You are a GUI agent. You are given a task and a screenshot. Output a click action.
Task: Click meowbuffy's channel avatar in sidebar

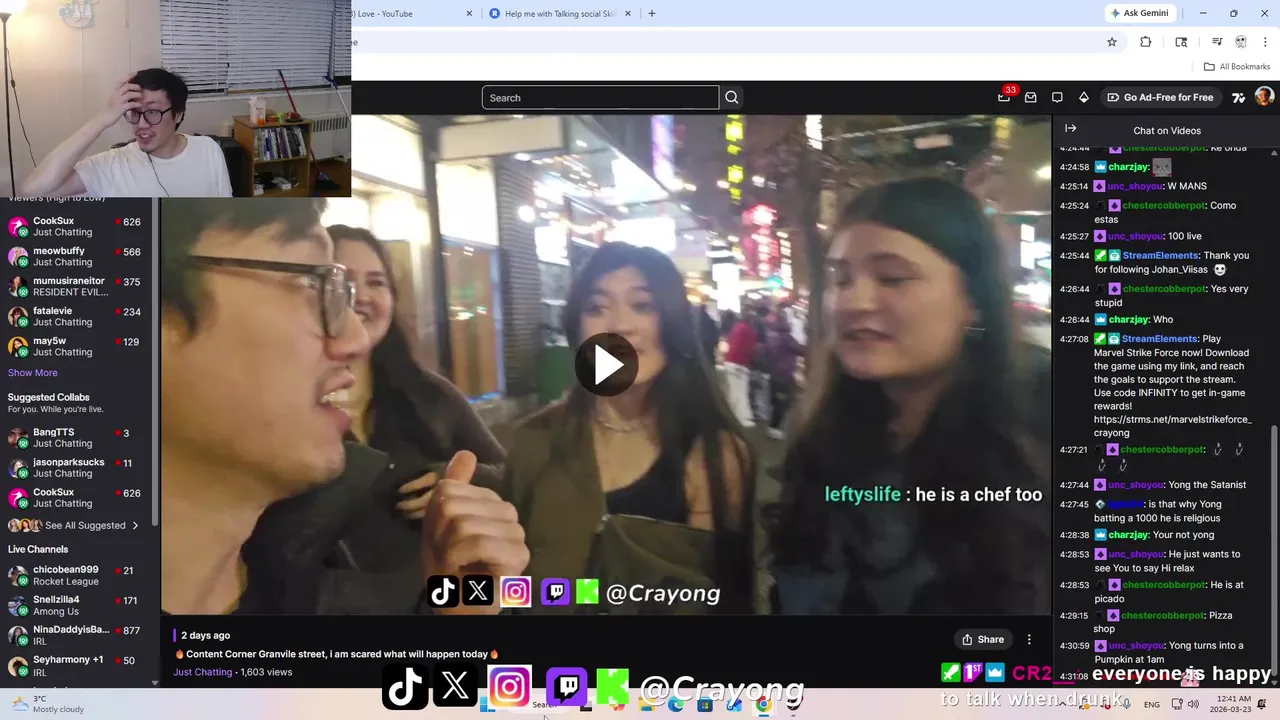(18, 256)
